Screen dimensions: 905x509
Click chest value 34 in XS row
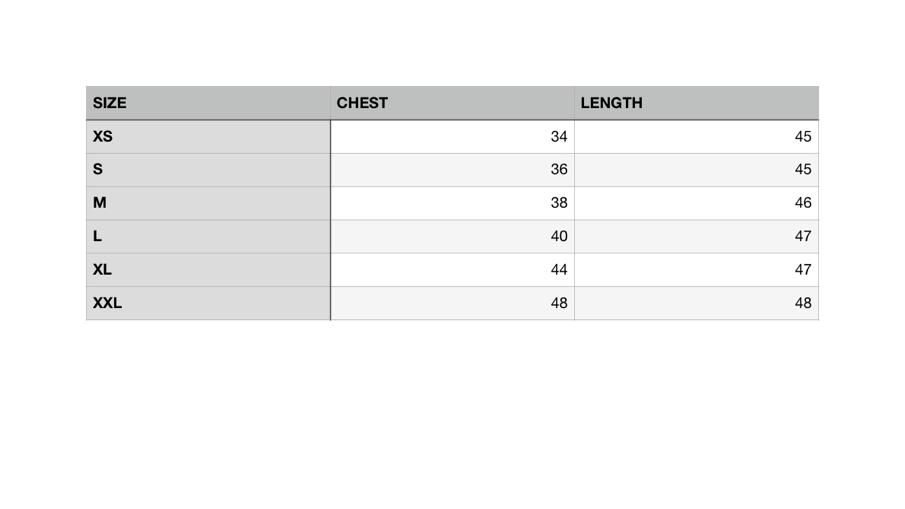(x=452, y=137)
